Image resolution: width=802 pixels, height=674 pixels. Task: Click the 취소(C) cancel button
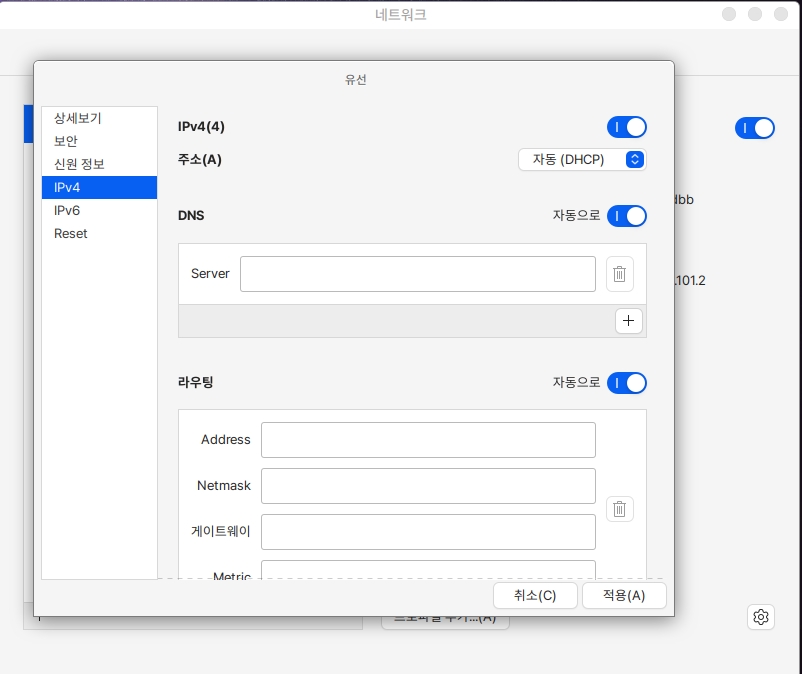[x=535, y=595]
